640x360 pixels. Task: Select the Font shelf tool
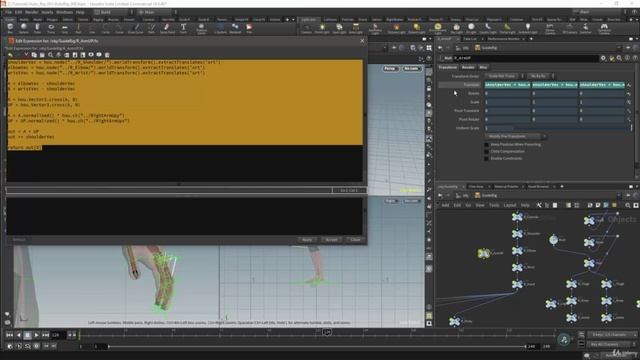(x=183, y=28)
